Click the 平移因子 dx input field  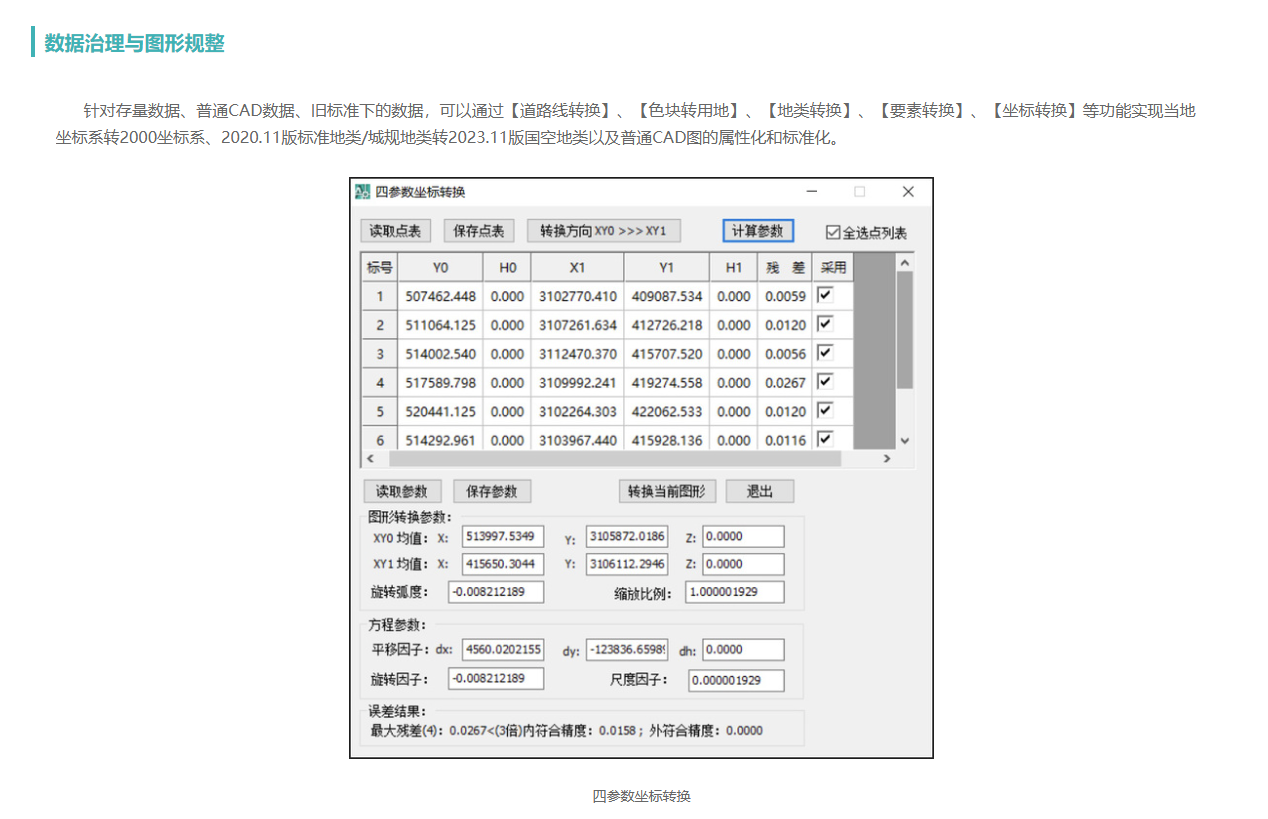tap(503, 650)
